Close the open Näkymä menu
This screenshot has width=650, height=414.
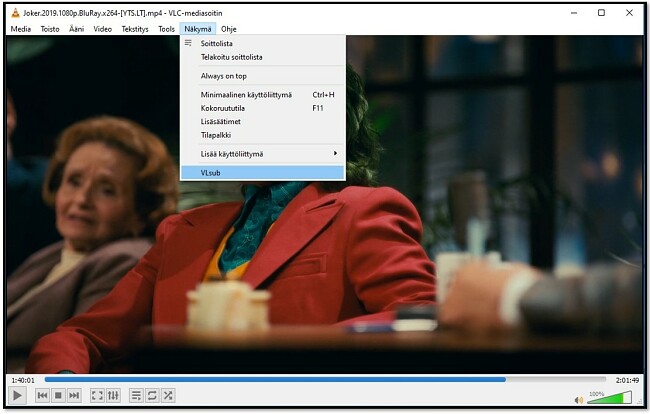pyautogui.click(x=198, y=29)
